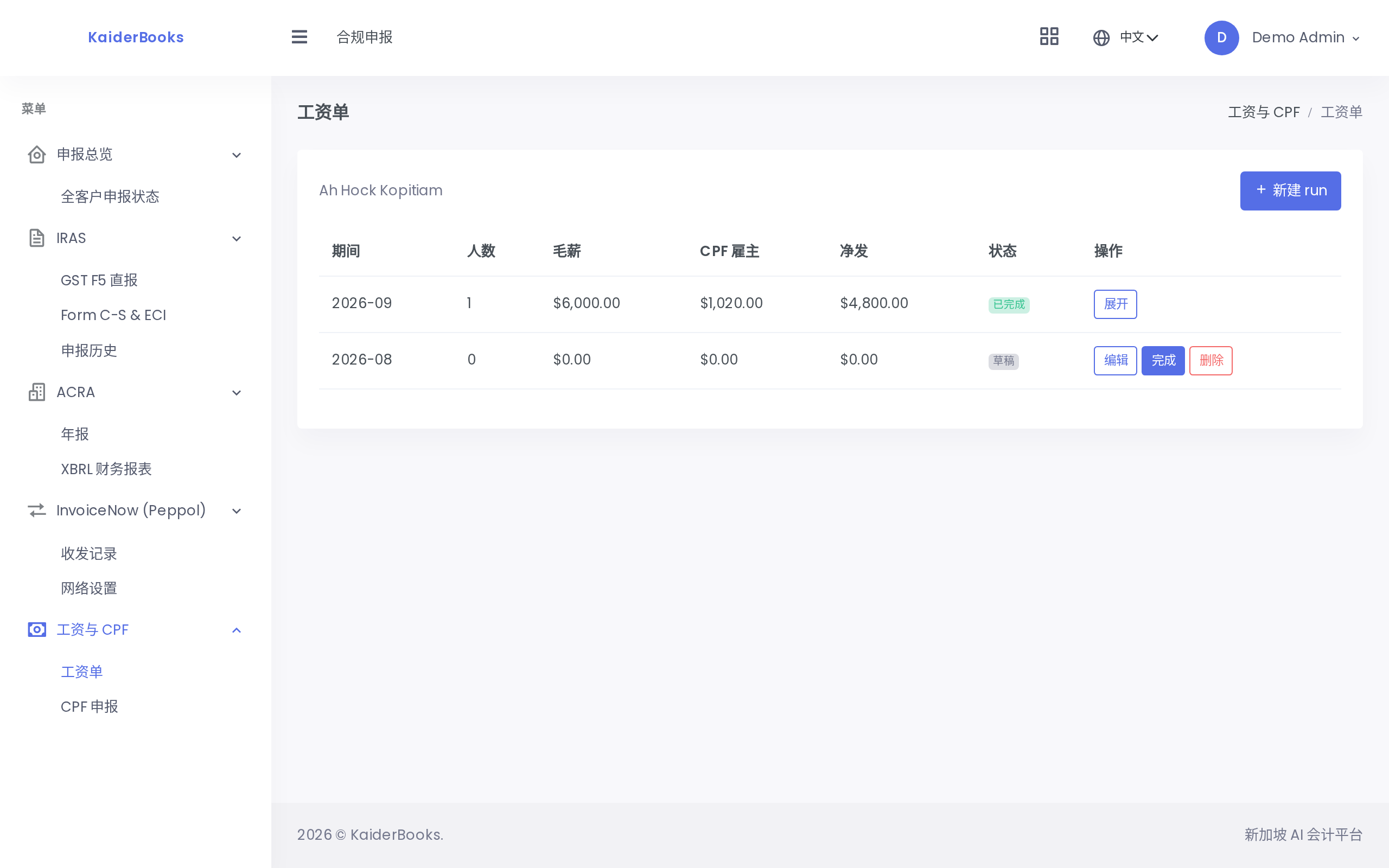Click the $6,000.00 gross pay cell
Viewport: 1389px width, 868px height.
[587, 303]
